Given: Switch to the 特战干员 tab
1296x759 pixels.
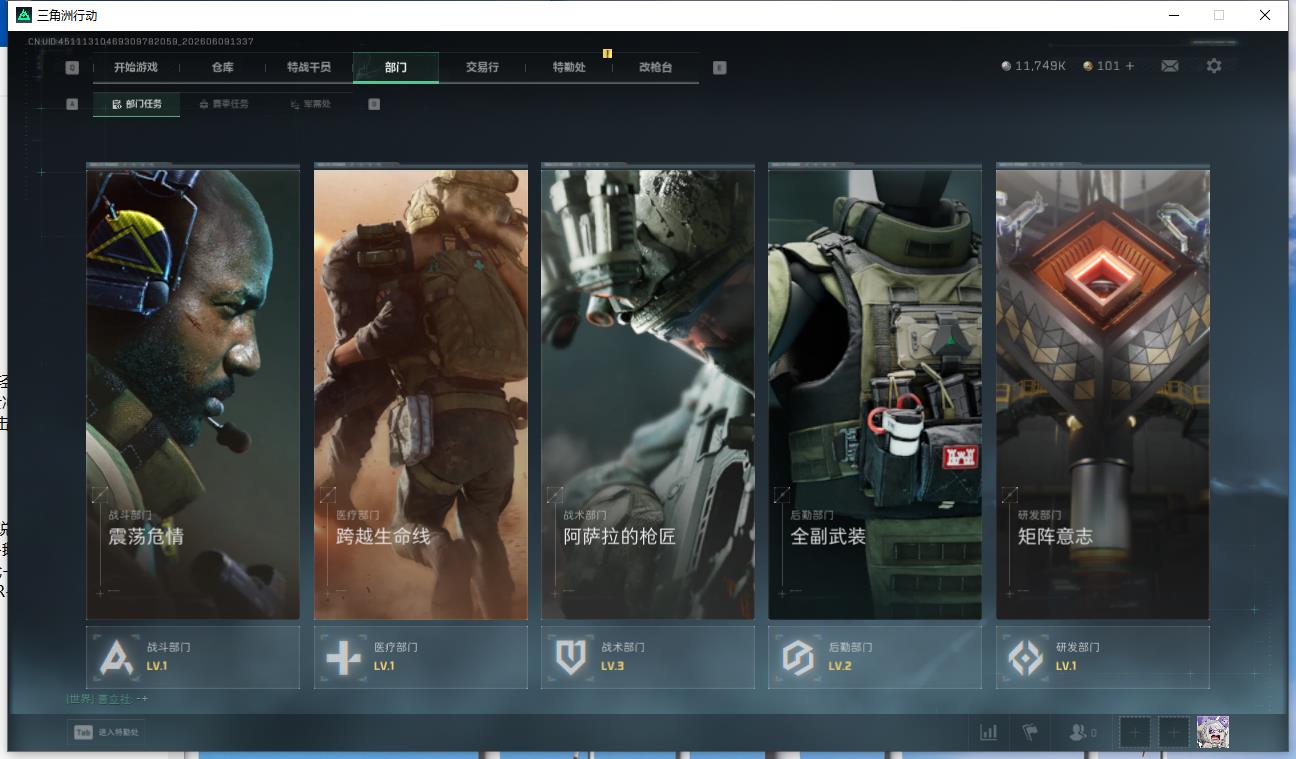Looking at the screenshot, I should pos(309,67).
